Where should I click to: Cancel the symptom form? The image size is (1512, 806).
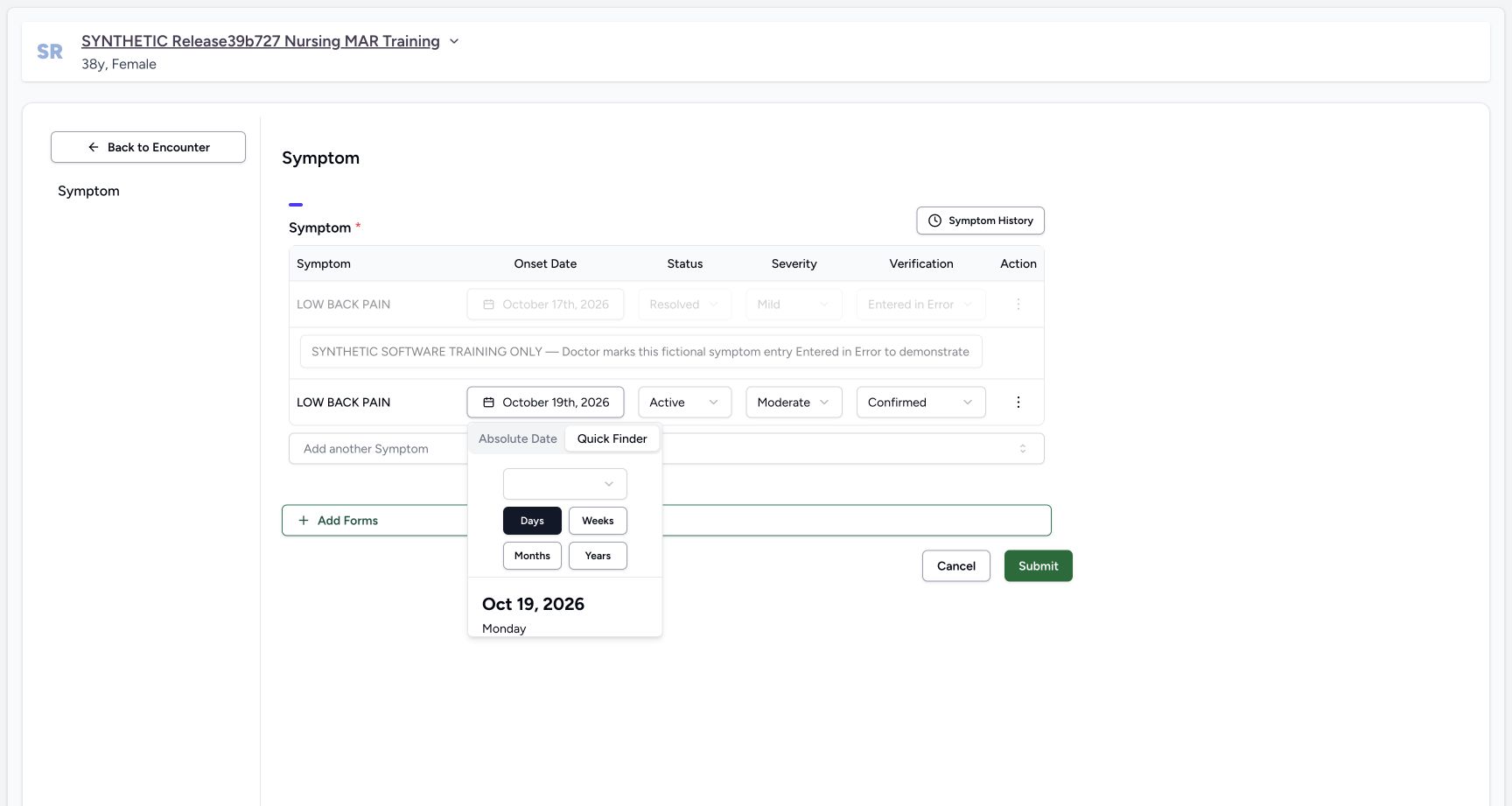[x=955, y=566]
